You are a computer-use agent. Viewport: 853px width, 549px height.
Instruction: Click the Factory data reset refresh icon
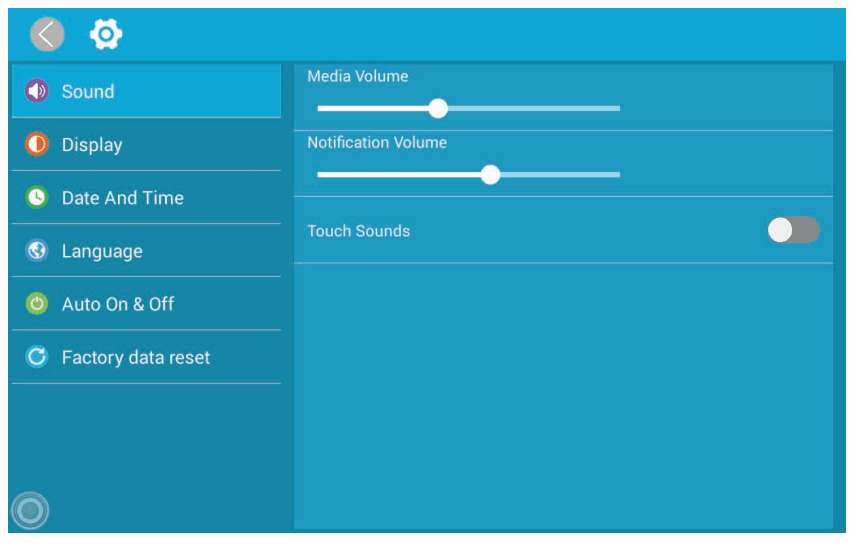[37, 357]
